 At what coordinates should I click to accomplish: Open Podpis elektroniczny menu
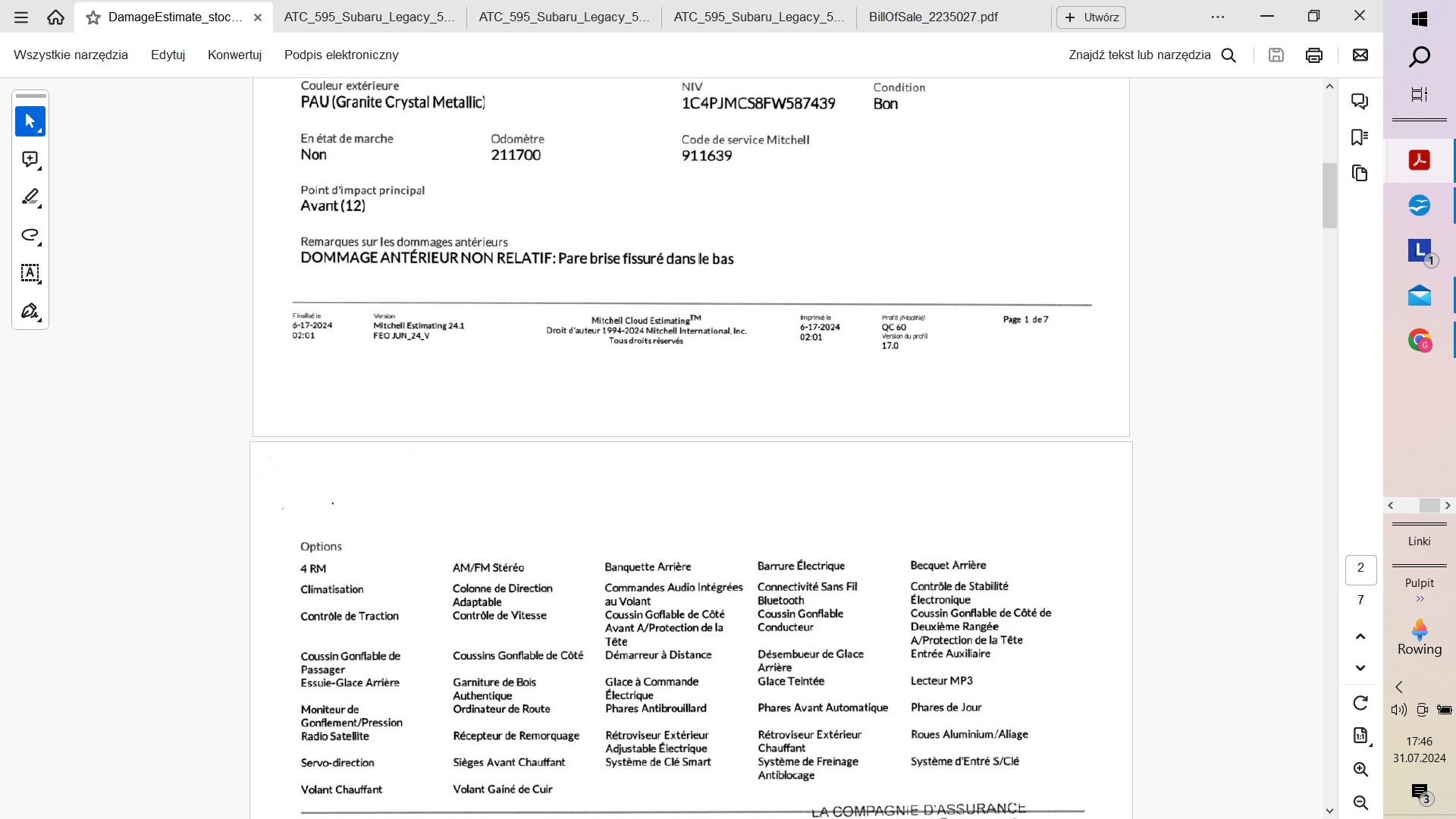click(341, 55)
